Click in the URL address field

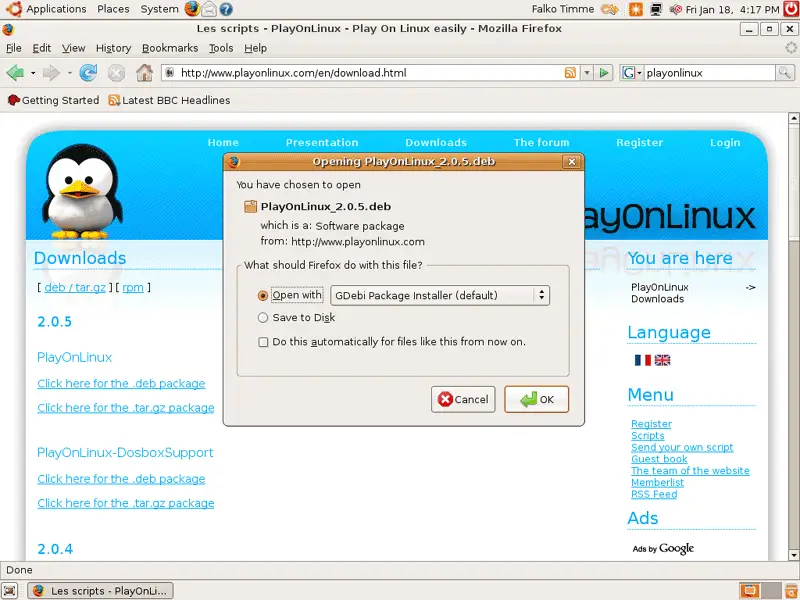pyautogui.click(x=370, y=73)
